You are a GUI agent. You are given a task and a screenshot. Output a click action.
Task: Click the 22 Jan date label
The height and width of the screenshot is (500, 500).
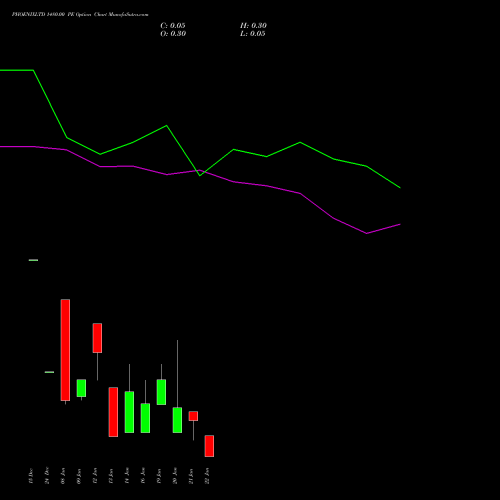coord(207,476)
